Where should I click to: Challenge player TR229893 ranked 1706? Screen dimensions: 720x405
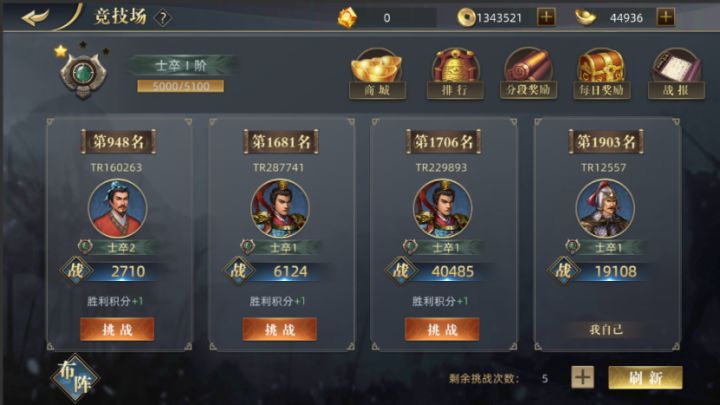pyautogui.click(x=442, y=329)
